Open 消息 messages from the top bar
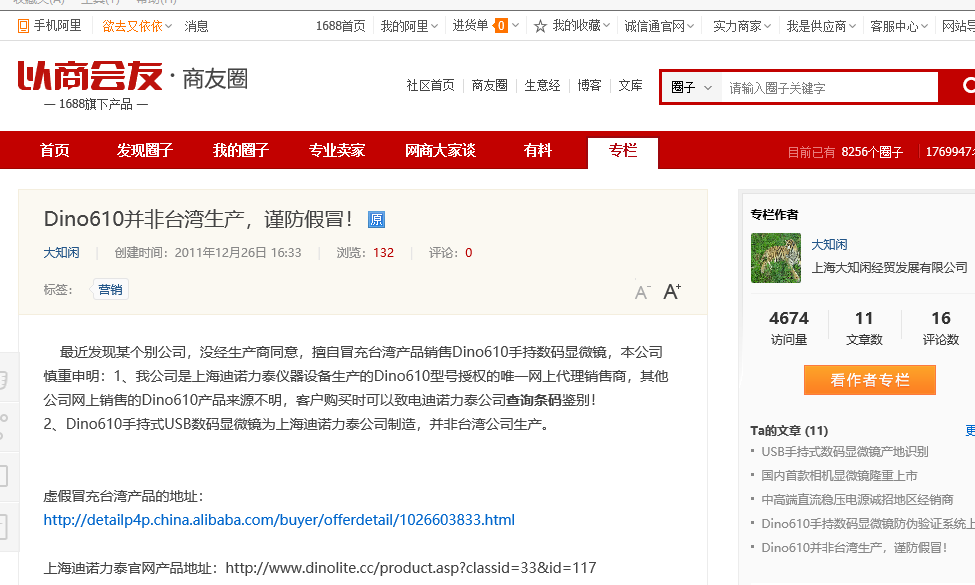The height and width of the screenshot is (585, 975). (196, 26)
